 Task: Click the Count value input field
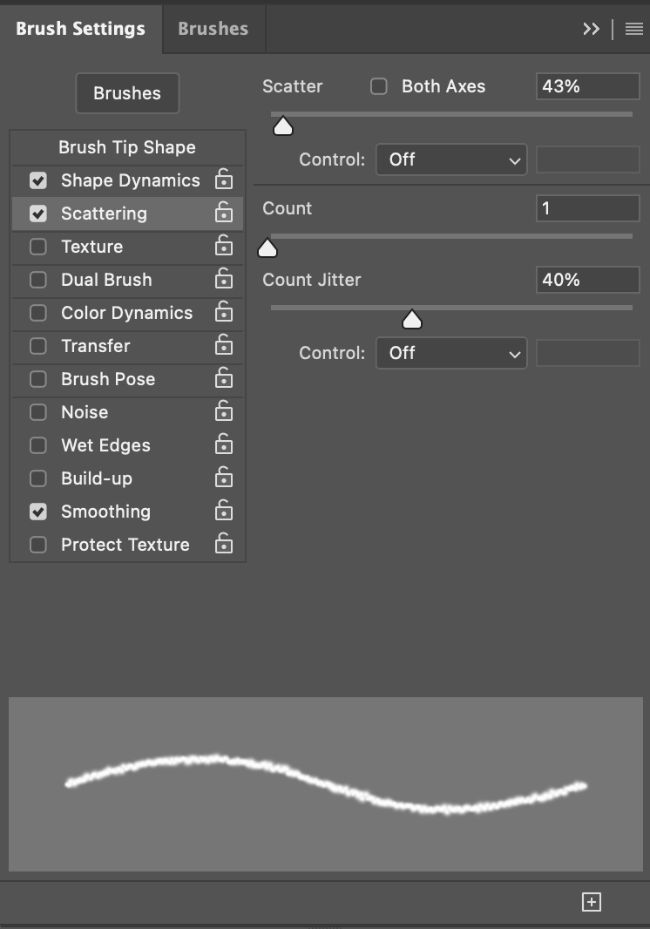(x=587, y=208)
